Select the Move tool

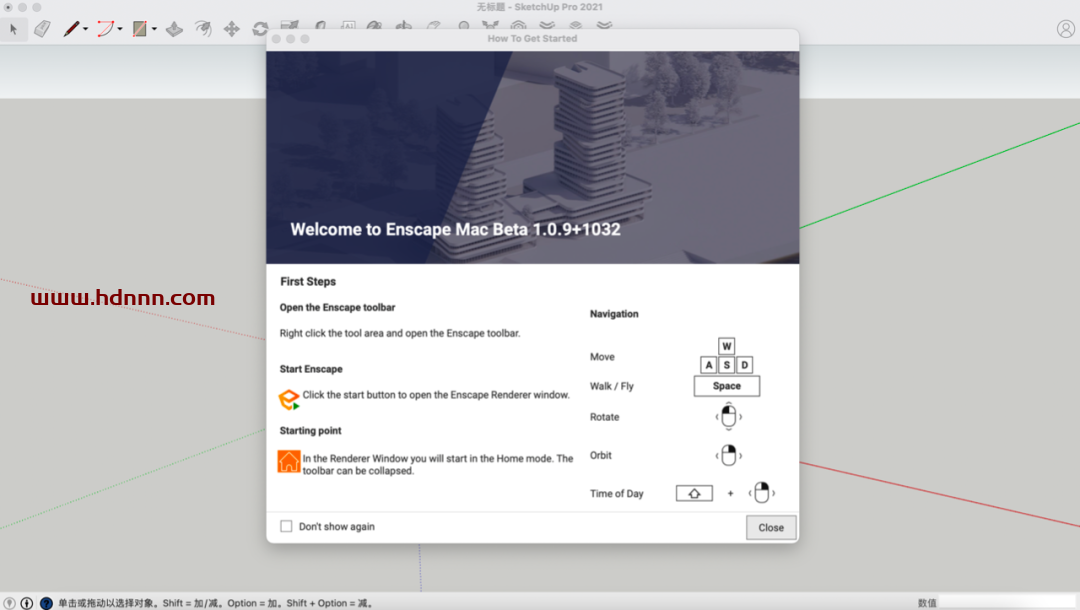pos(231,29)
